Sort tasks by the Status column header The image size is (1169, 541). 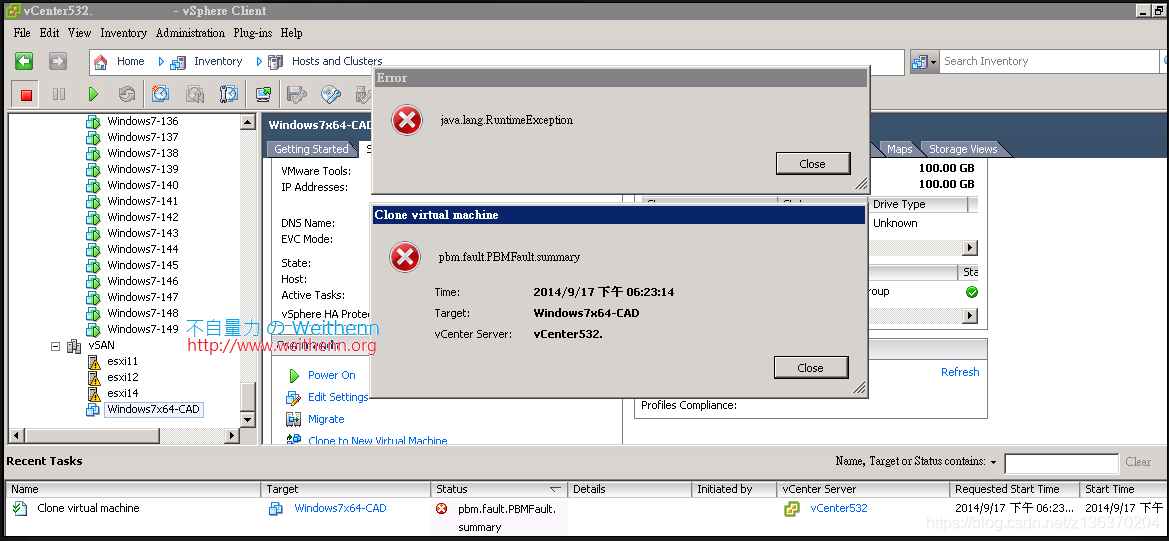click(499, 489)
